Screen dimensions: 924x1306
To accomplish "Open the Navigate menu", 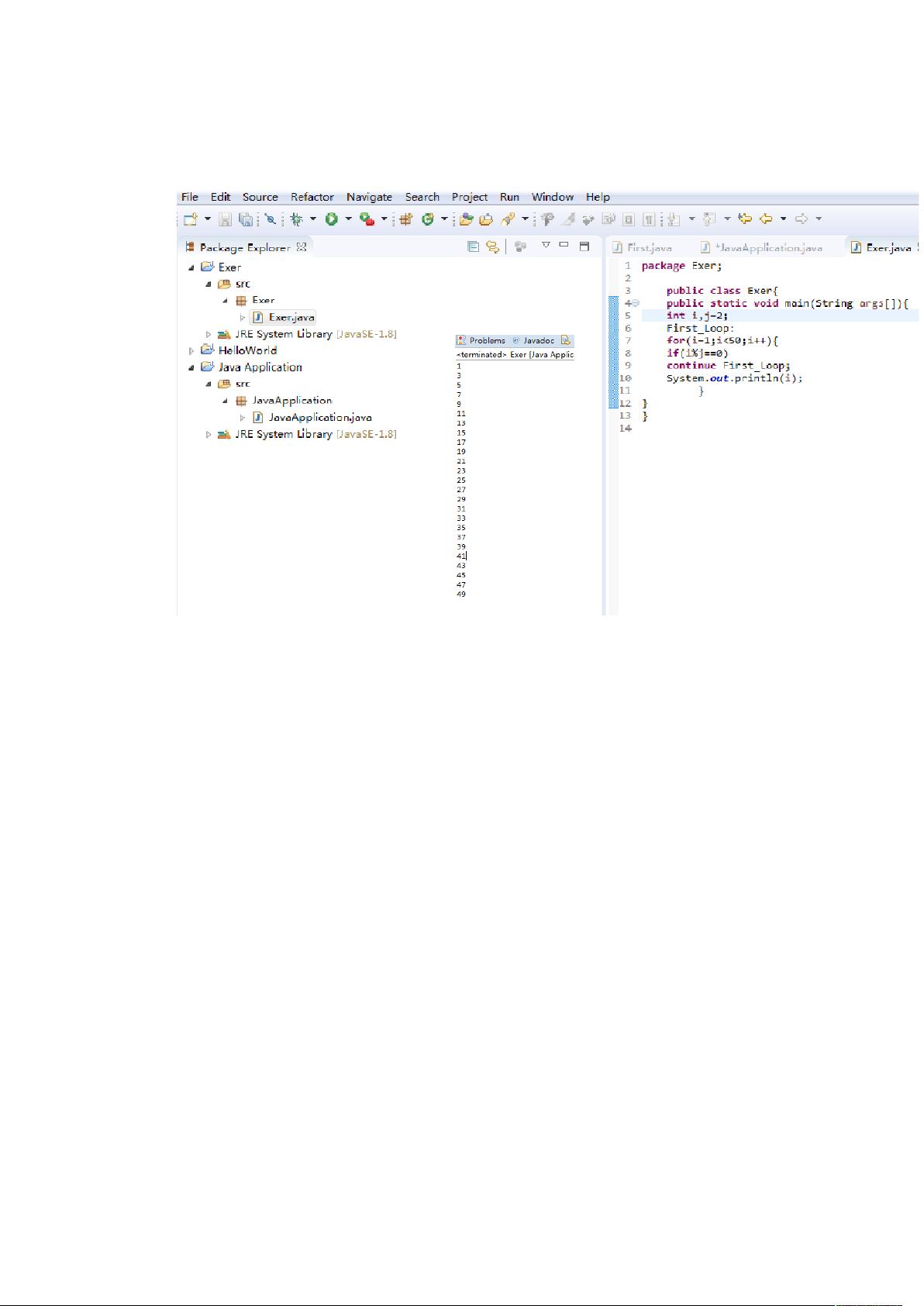I will (x=369, y=197).
